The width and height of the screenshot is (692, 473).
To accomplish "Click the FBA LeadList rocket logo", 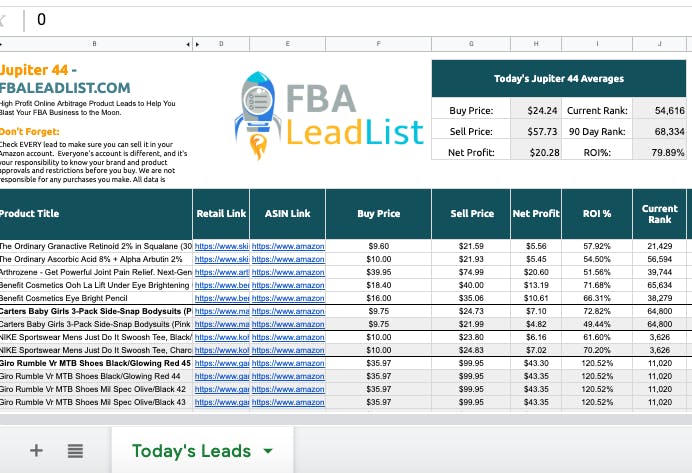I will click(329, 116).
